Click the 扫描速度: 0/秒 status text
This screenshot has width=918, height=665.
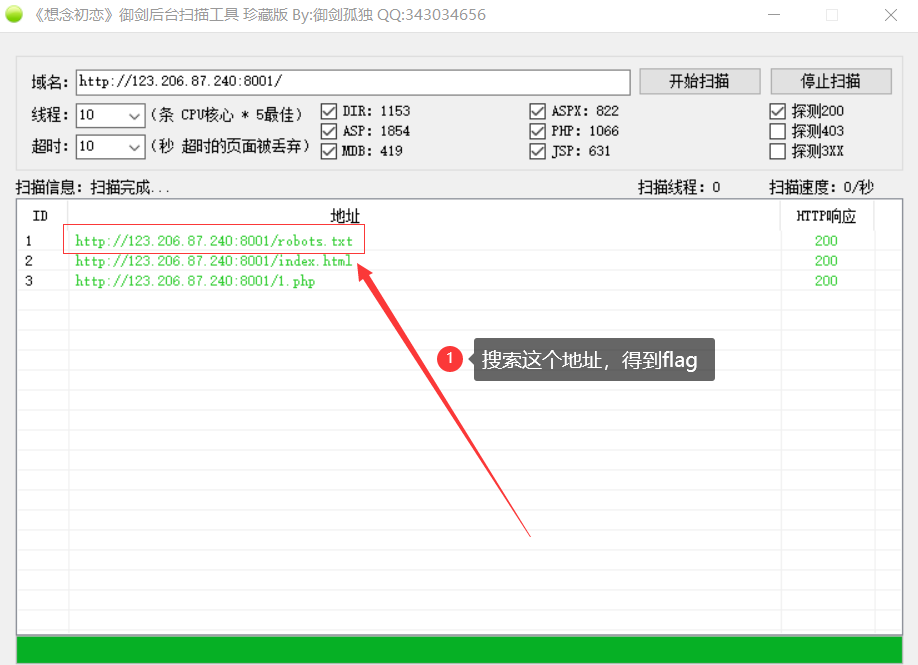pos(821,187)
